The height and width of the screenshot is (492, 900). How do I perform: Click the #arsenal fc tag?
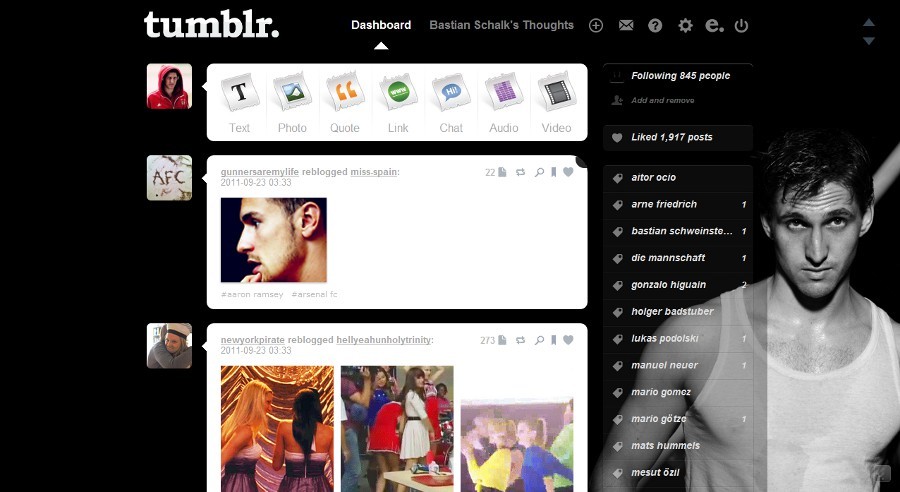(x=315, y=295)
